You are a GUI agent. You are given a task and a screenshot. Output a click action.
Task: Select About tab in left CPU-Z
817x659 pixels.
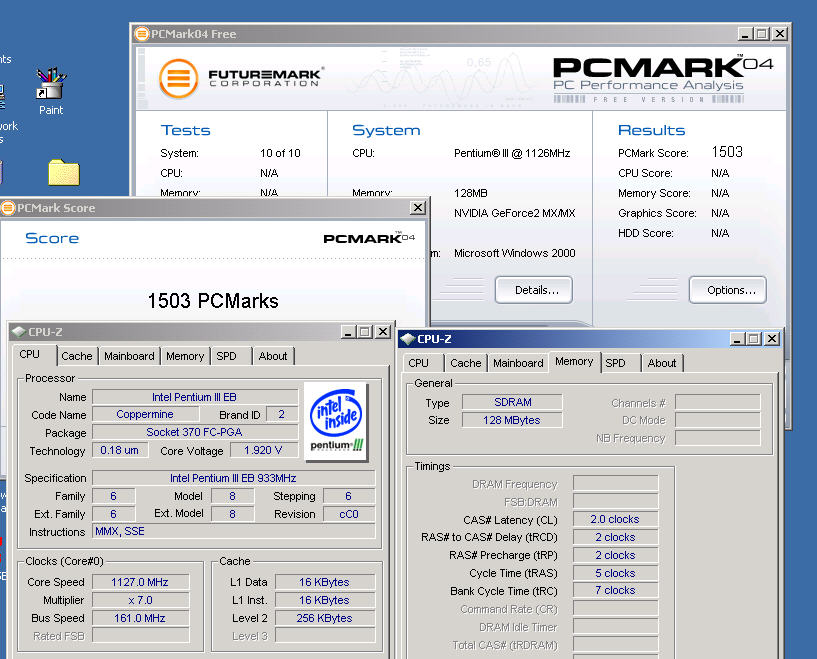coord(273,356)
